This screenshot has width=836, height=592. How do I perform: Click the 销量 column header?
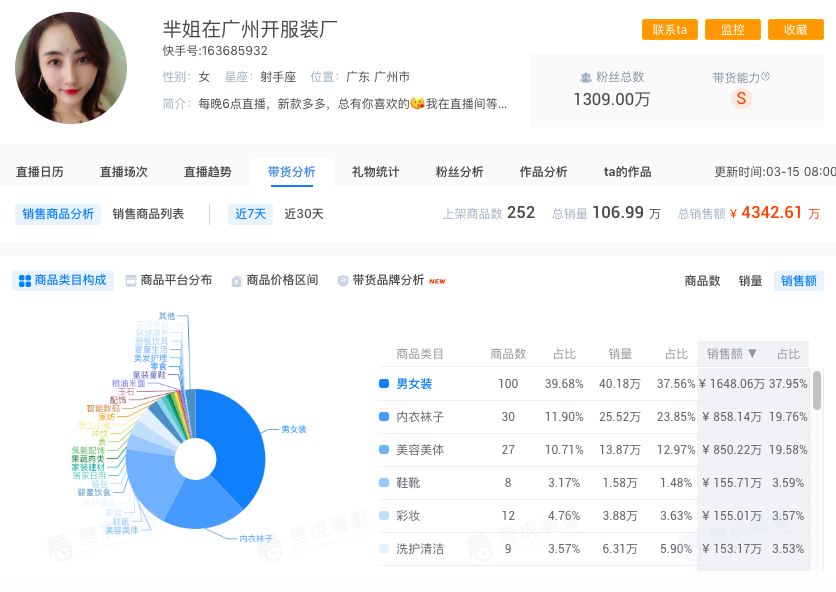[x=620, y=354]
